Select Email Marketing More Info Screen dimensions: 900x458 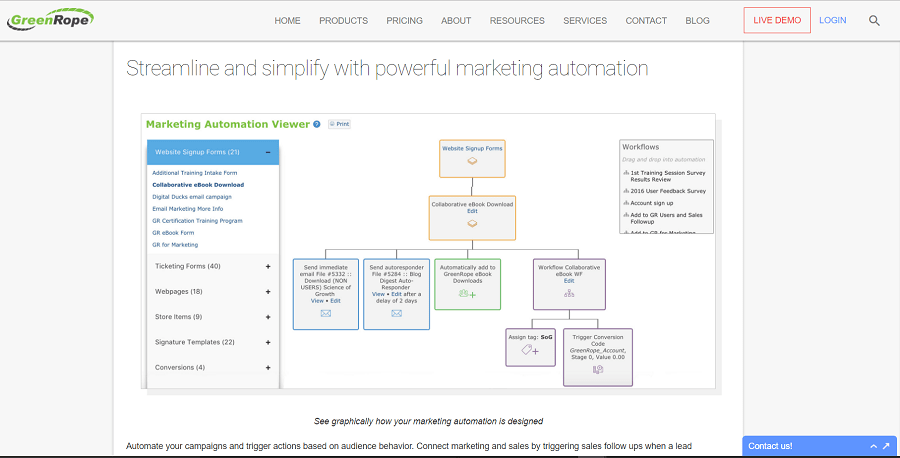coord(188,209)
